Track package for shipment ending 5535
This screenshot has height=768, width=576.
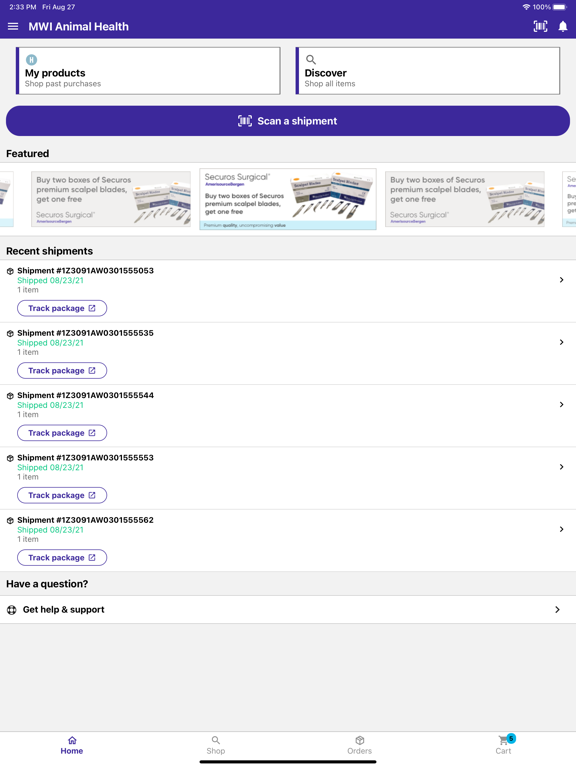coord(62,371)
